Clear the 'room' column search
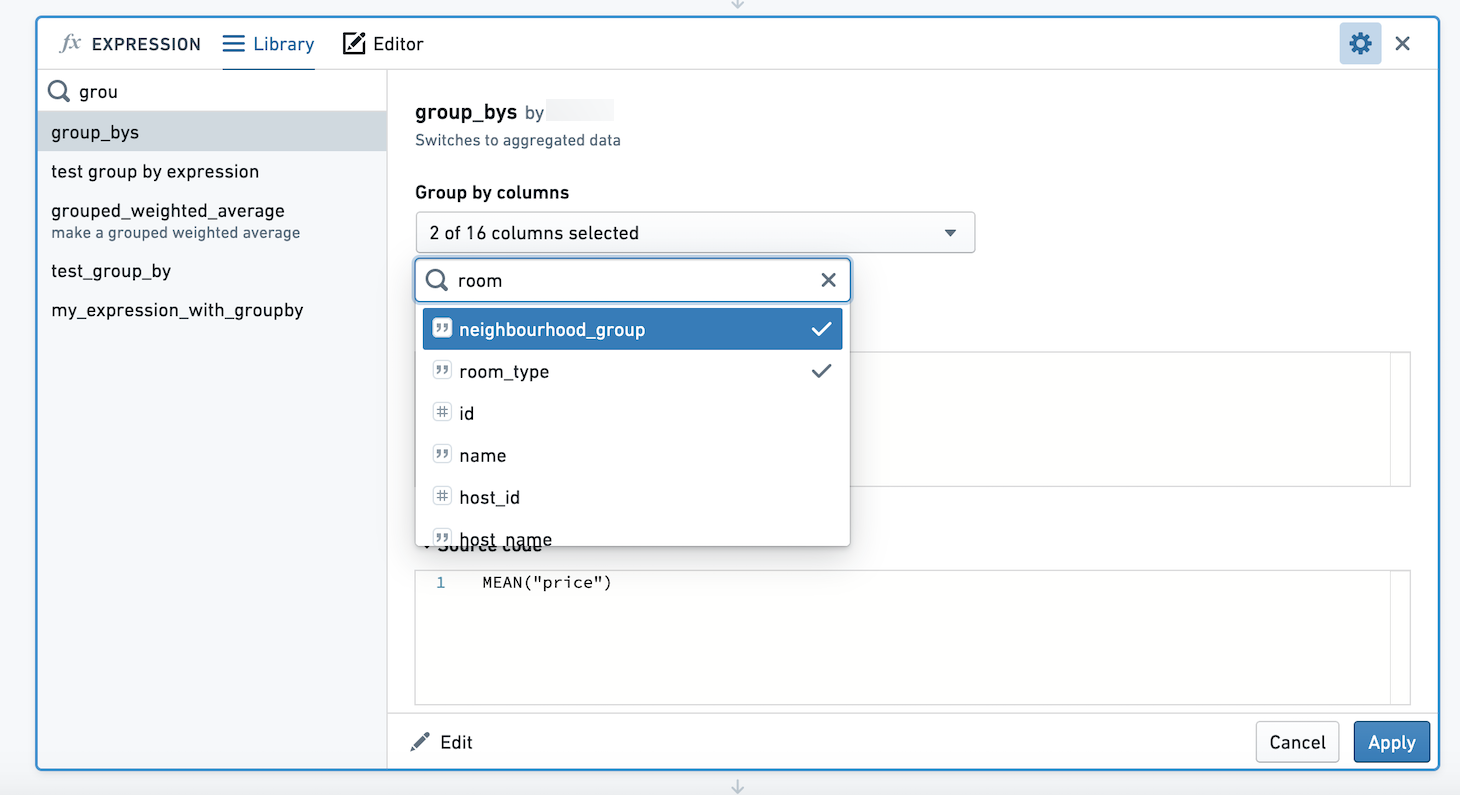 828,281
